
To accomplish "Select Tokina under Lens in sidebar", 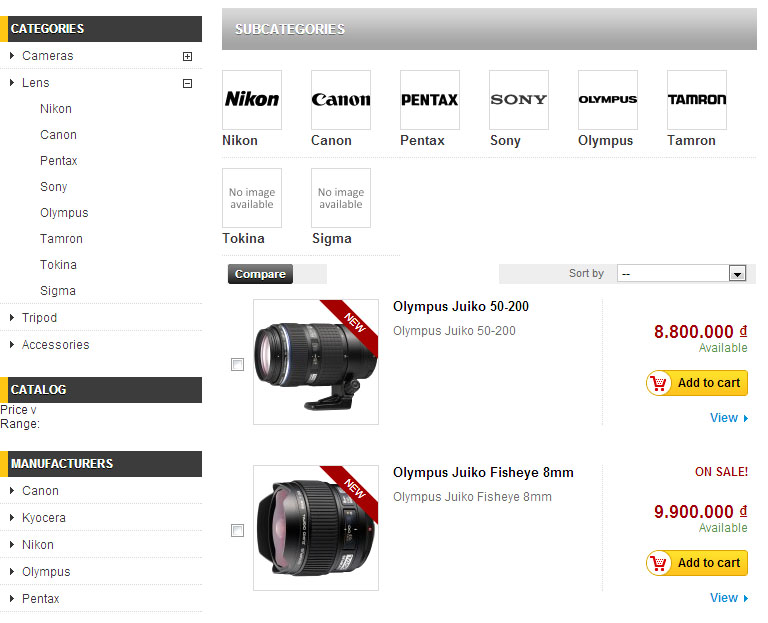I will 58,264.
